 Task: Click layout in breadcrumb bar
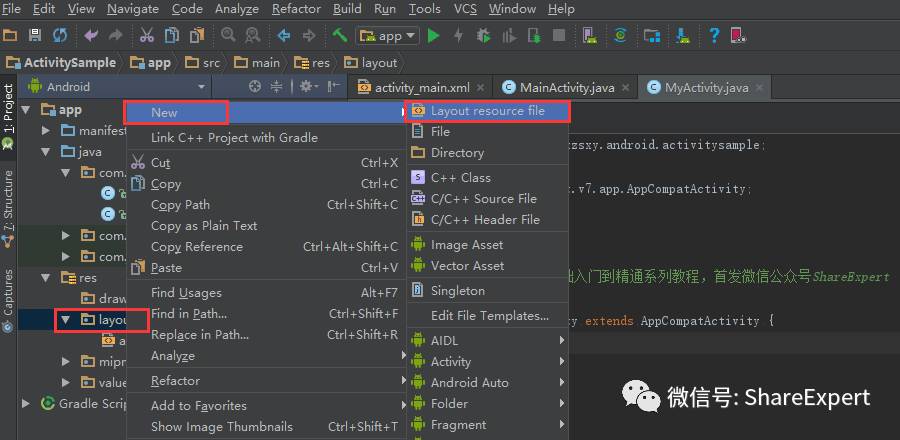click(370, 63)
